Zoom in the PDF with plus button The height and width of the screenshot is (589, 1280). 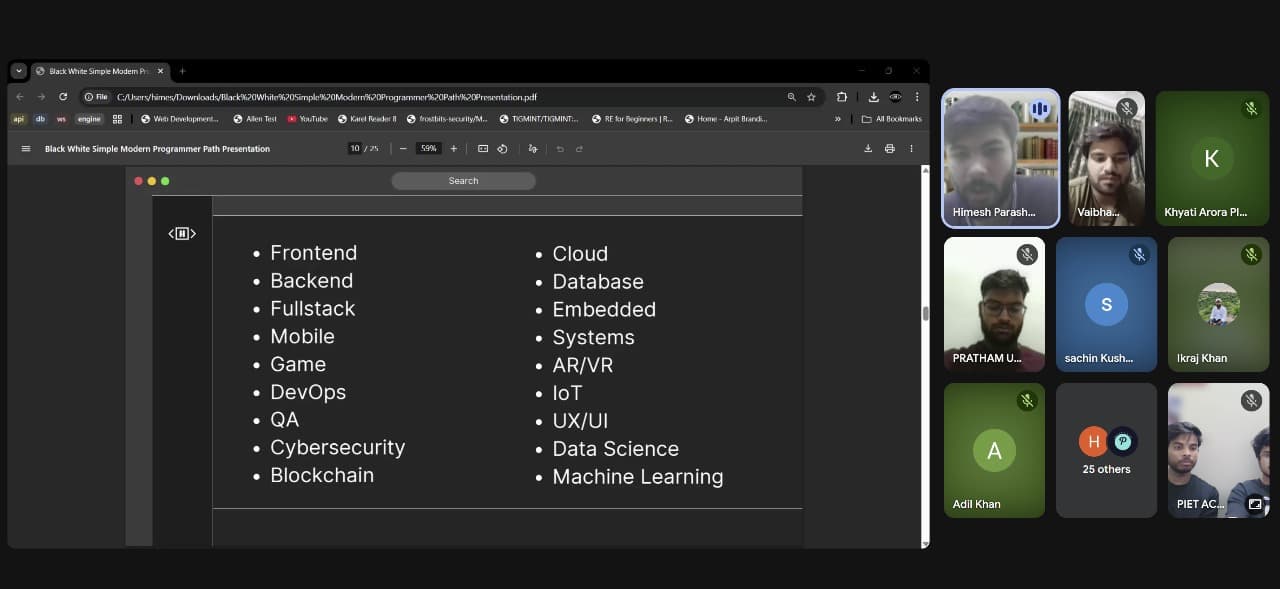tap(454, 148)
